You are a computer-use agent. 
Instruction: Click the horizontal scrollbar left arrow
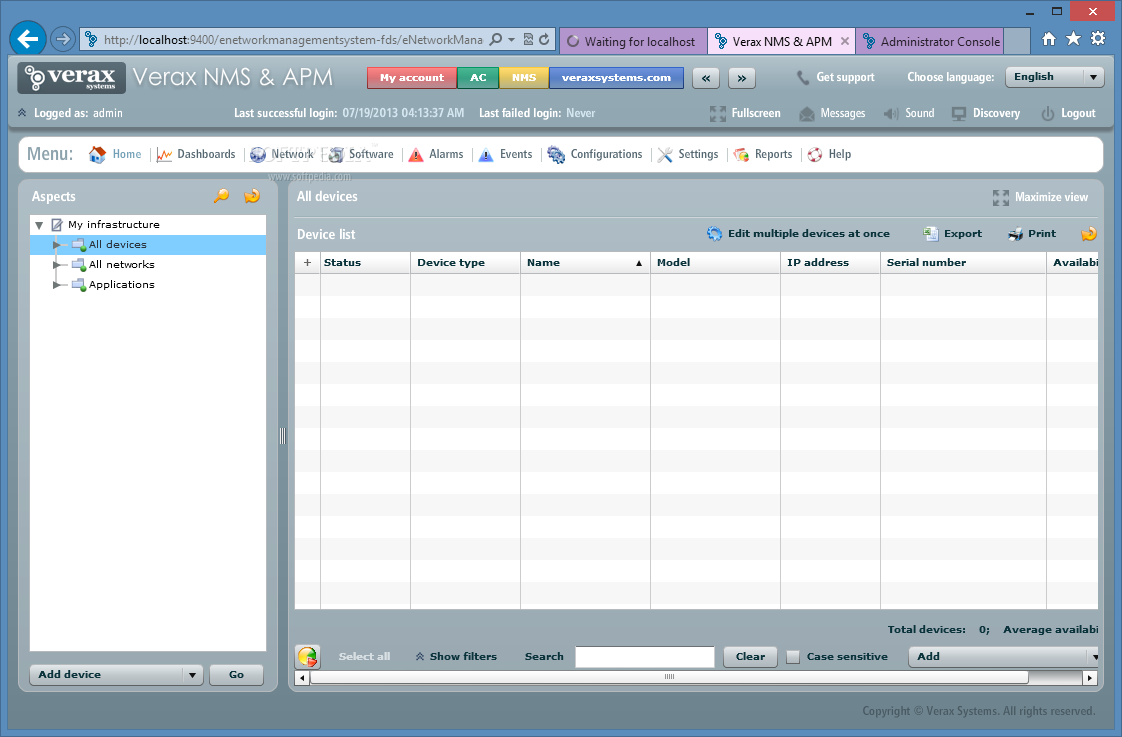click(x=303, y=678)
